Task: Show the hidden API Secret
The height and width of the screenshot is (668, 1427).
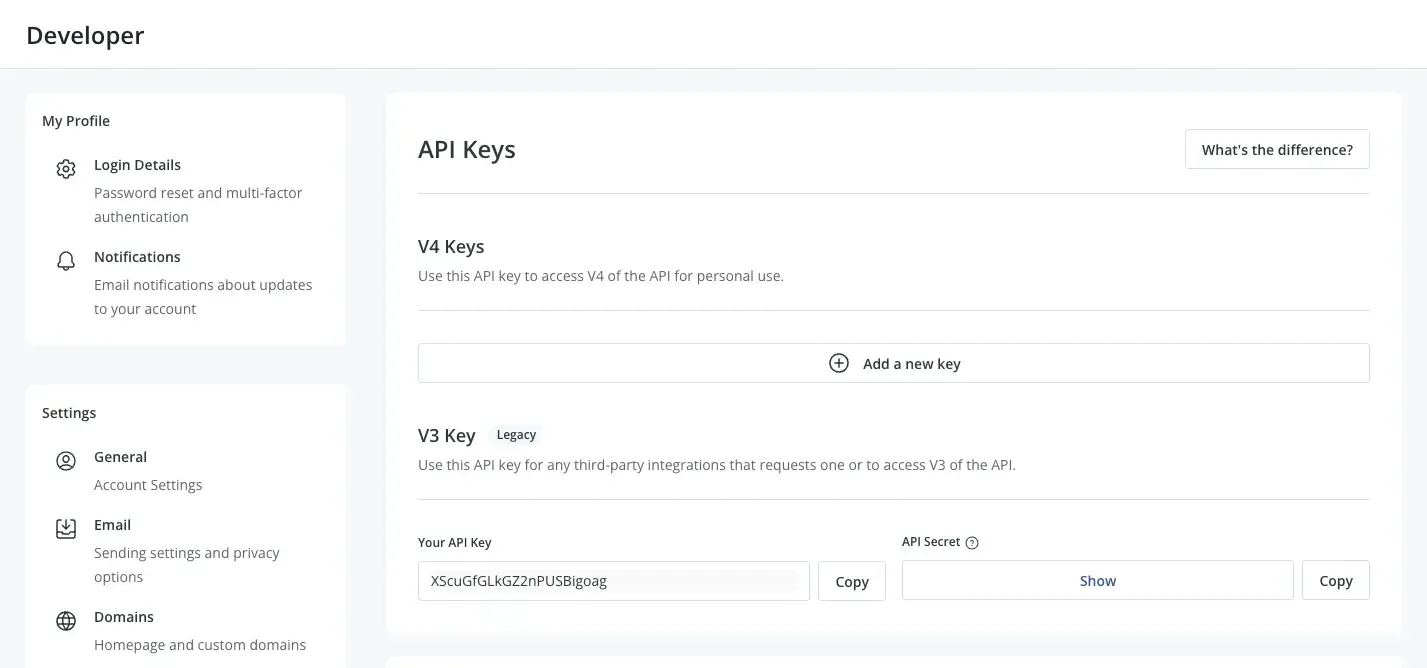Action: [1098, 581]
